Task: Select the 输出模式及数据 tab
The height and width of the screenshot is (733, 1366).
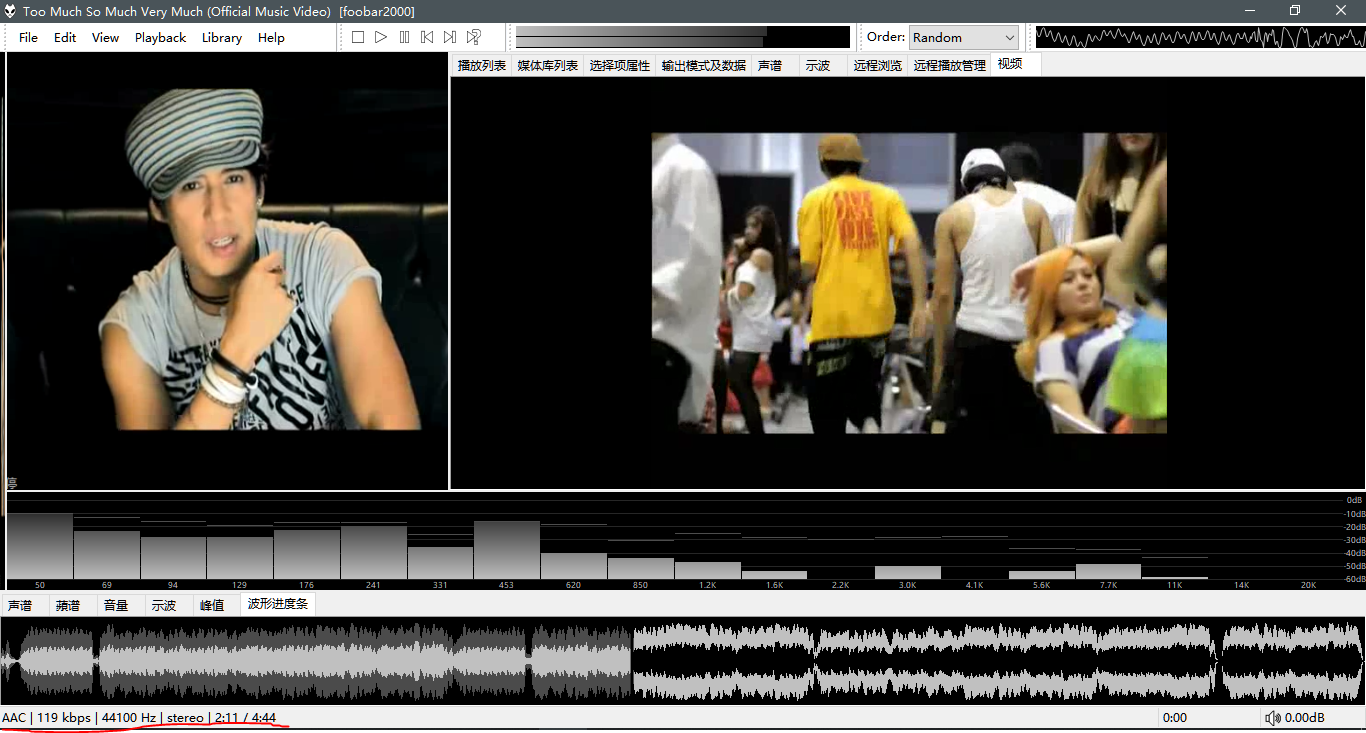Action: [x=703, y=65]
